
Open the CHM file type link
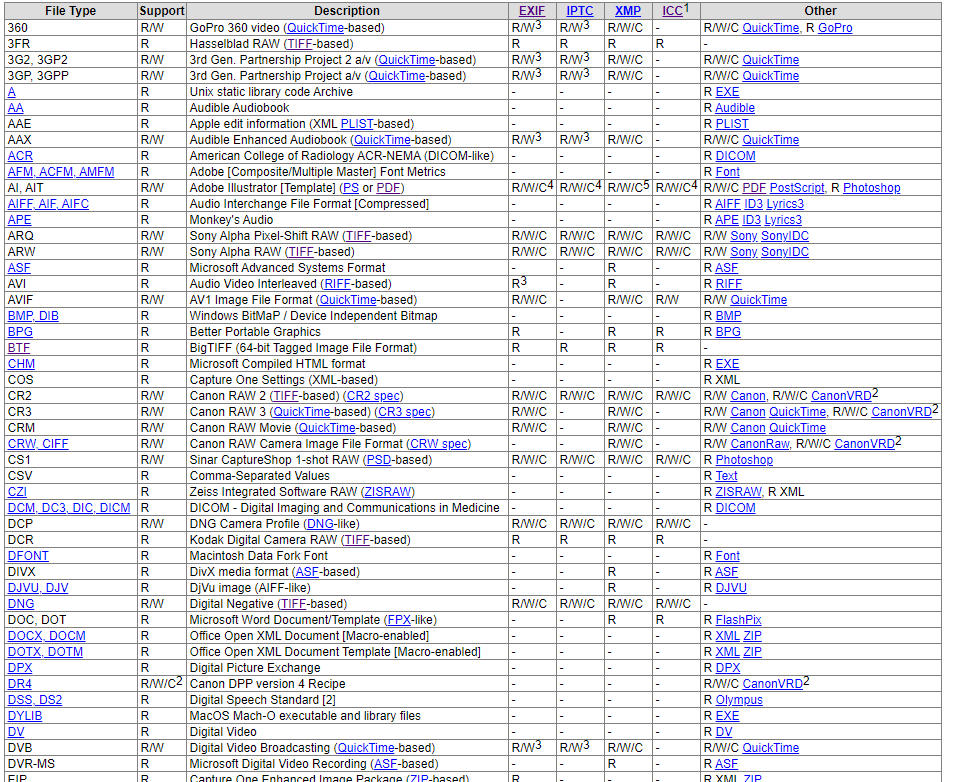point(21,364)
